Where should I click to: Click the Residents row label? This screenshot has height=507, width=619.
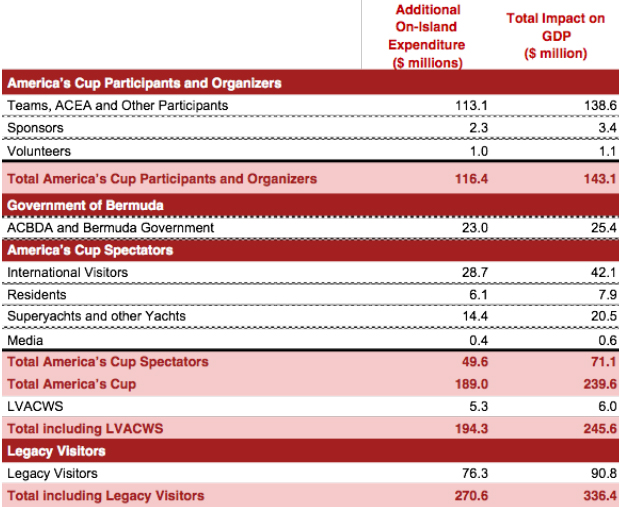pos(36,295)
